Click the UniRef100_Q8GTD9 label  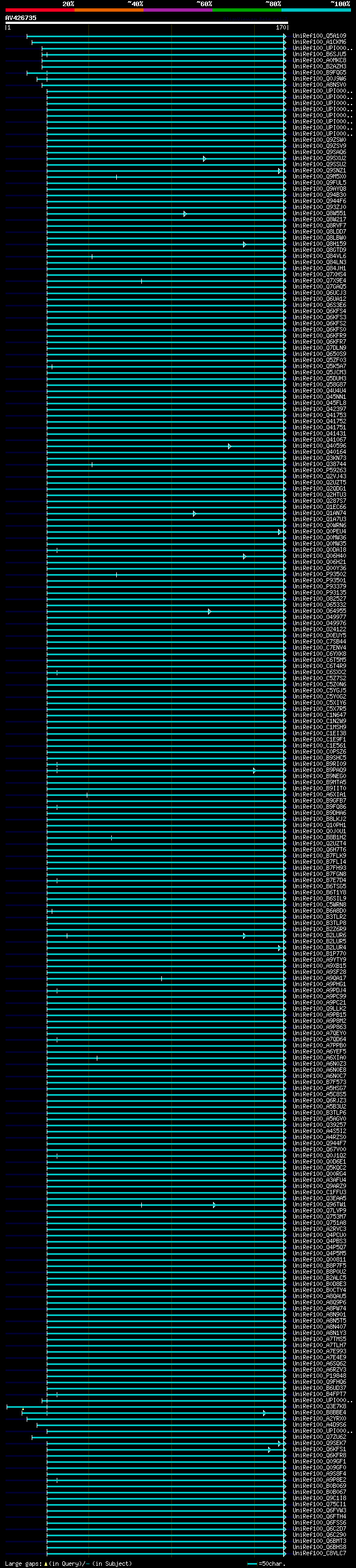tap(319, 250)
